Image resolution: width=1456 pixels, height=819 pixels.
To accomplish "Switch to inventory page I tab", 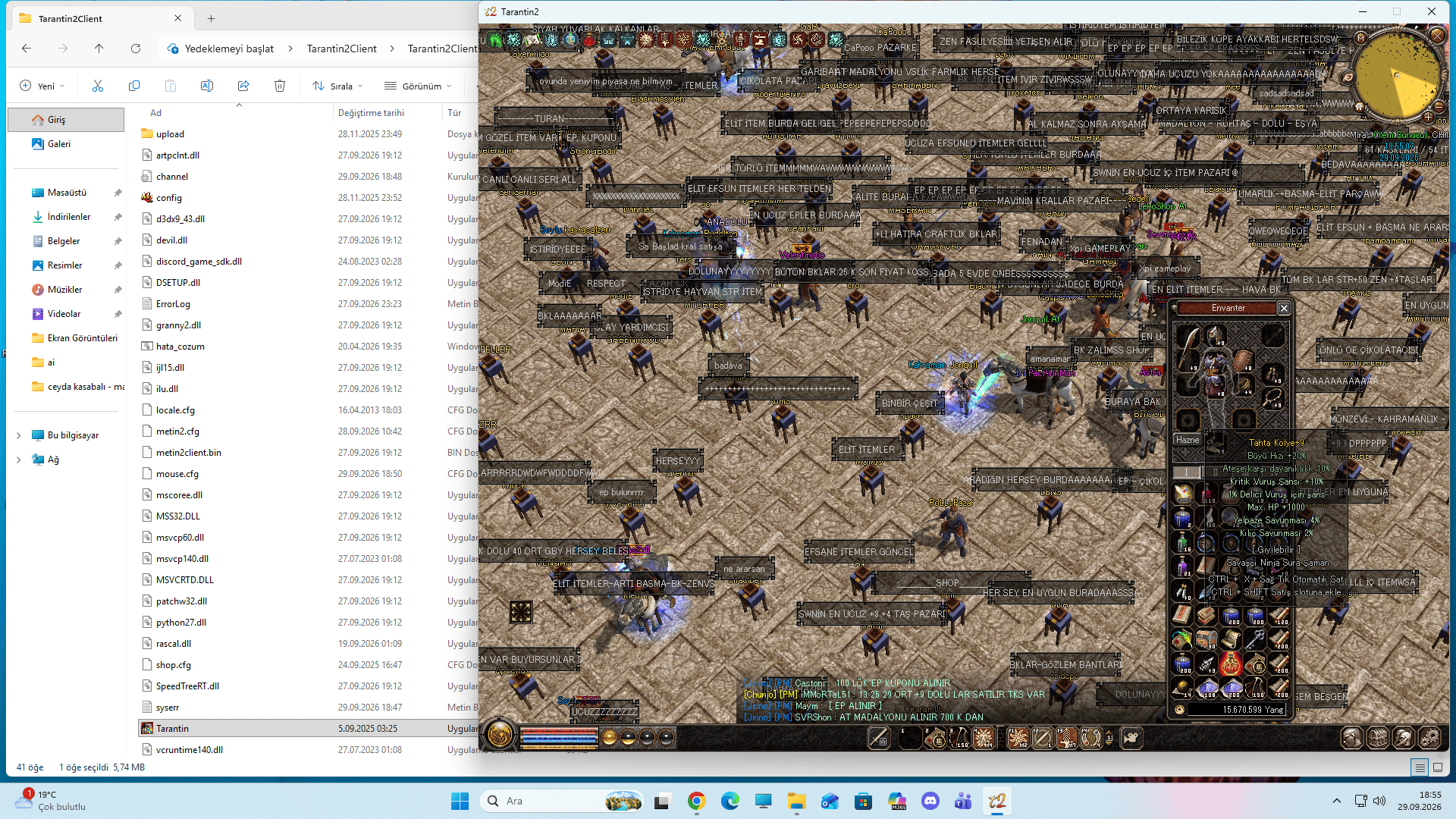I will click(1187, 472).
